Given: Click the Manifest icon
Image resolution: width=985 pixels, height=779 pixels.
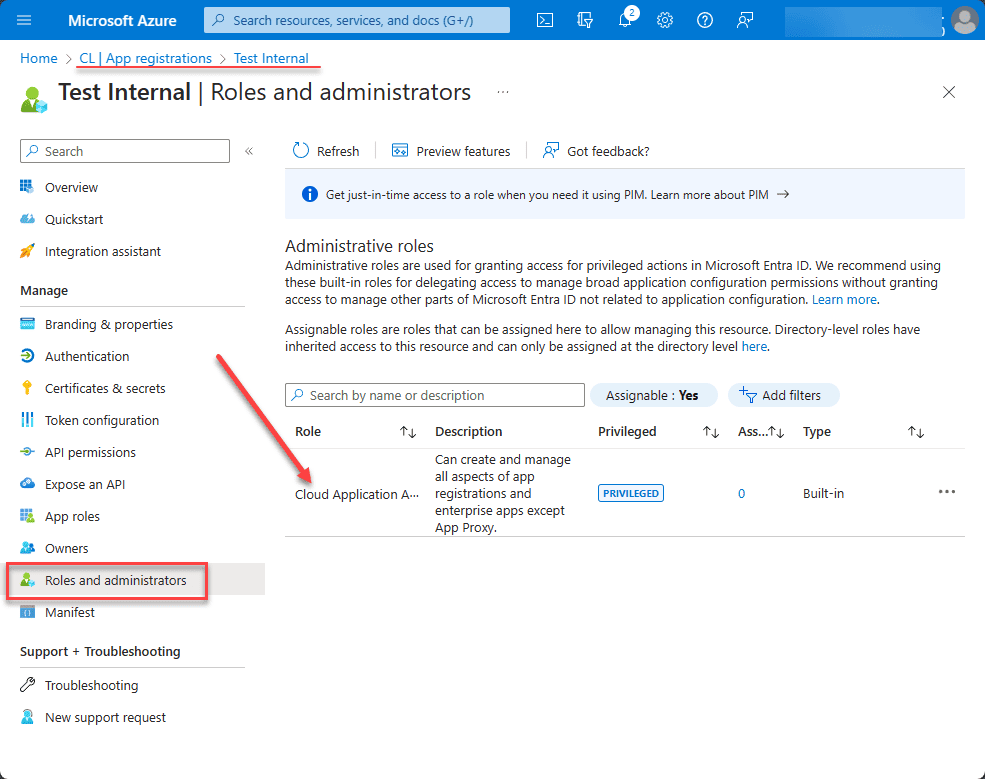Looking at the screenshot, I should click(x=27, y=612).
